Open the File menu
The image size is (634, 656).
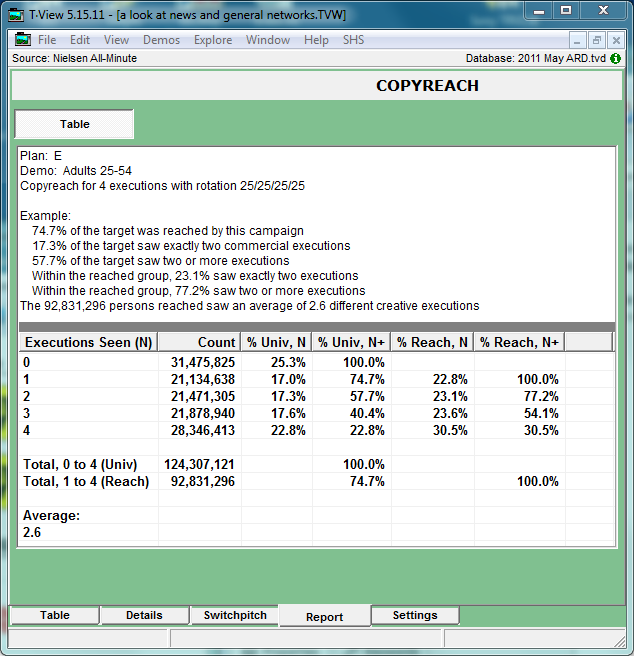coord(47,40)
